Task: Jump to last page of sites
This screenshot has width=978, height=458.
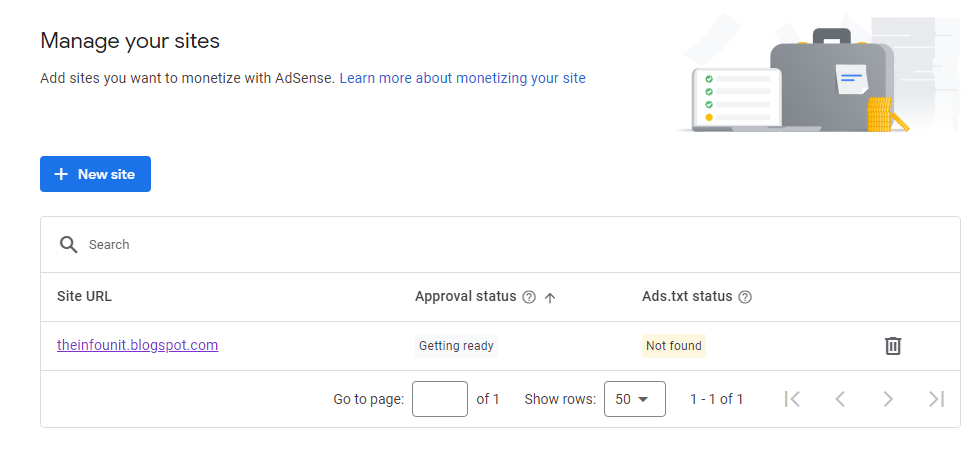Action: point(936,399)
